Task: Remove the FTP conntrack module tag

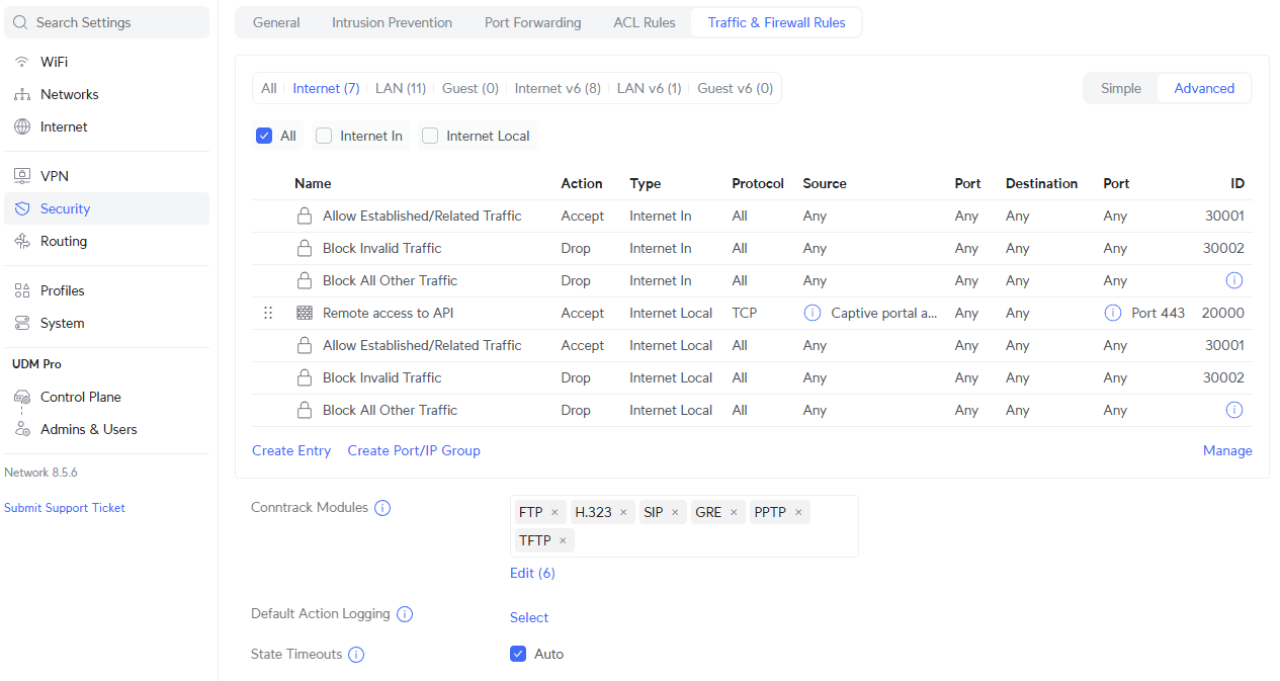Action: [555, 513]
